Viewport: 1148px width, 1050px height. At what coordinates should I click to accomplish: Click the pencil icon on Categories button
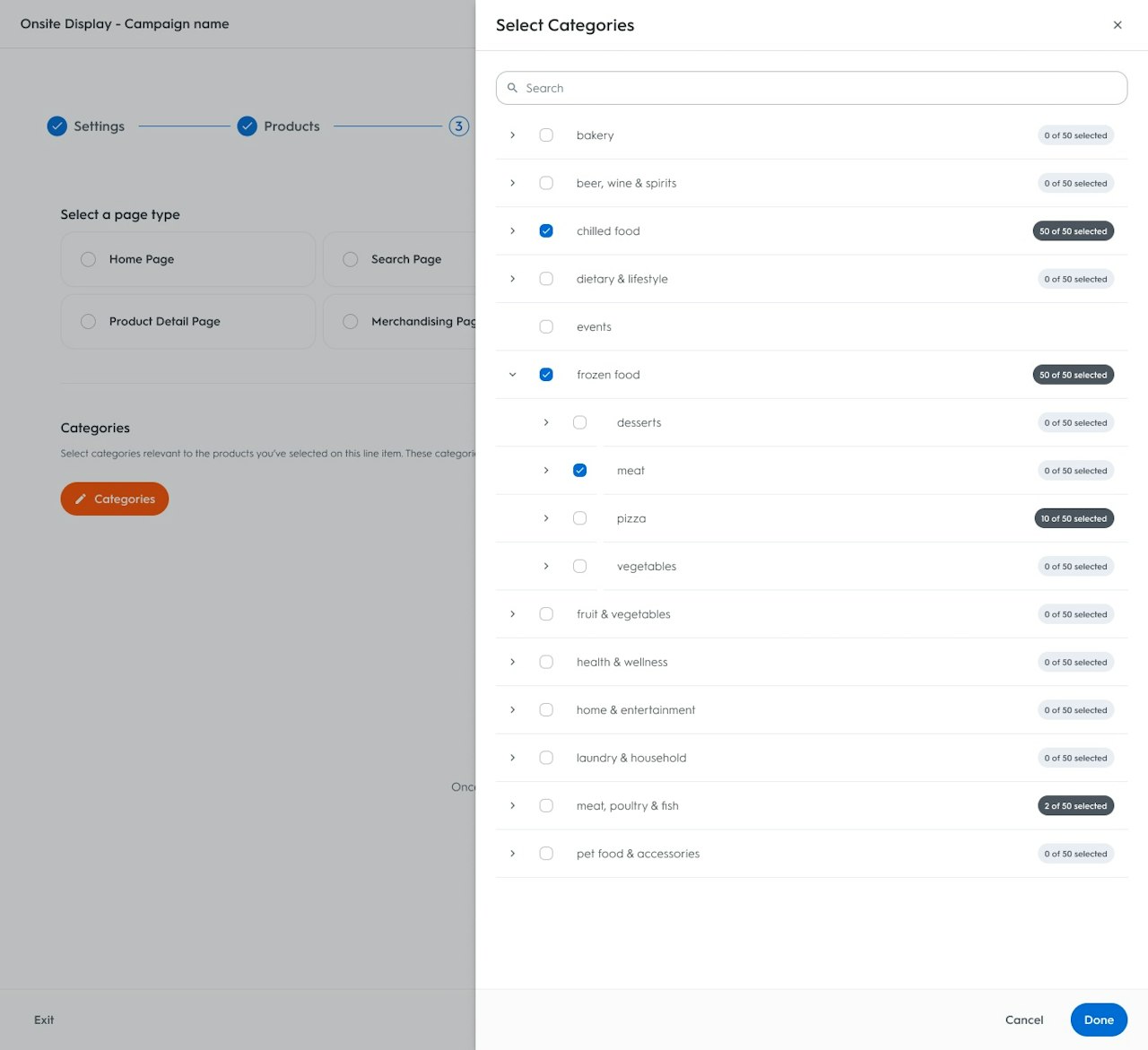click(81, 499)
